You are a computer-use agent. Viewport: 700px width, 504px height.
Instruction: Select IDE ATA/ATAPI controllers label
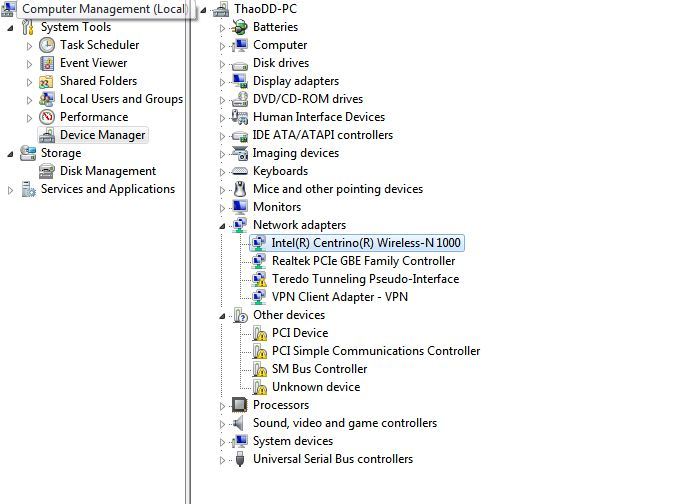pyautogui.click(x=323, y=135)
